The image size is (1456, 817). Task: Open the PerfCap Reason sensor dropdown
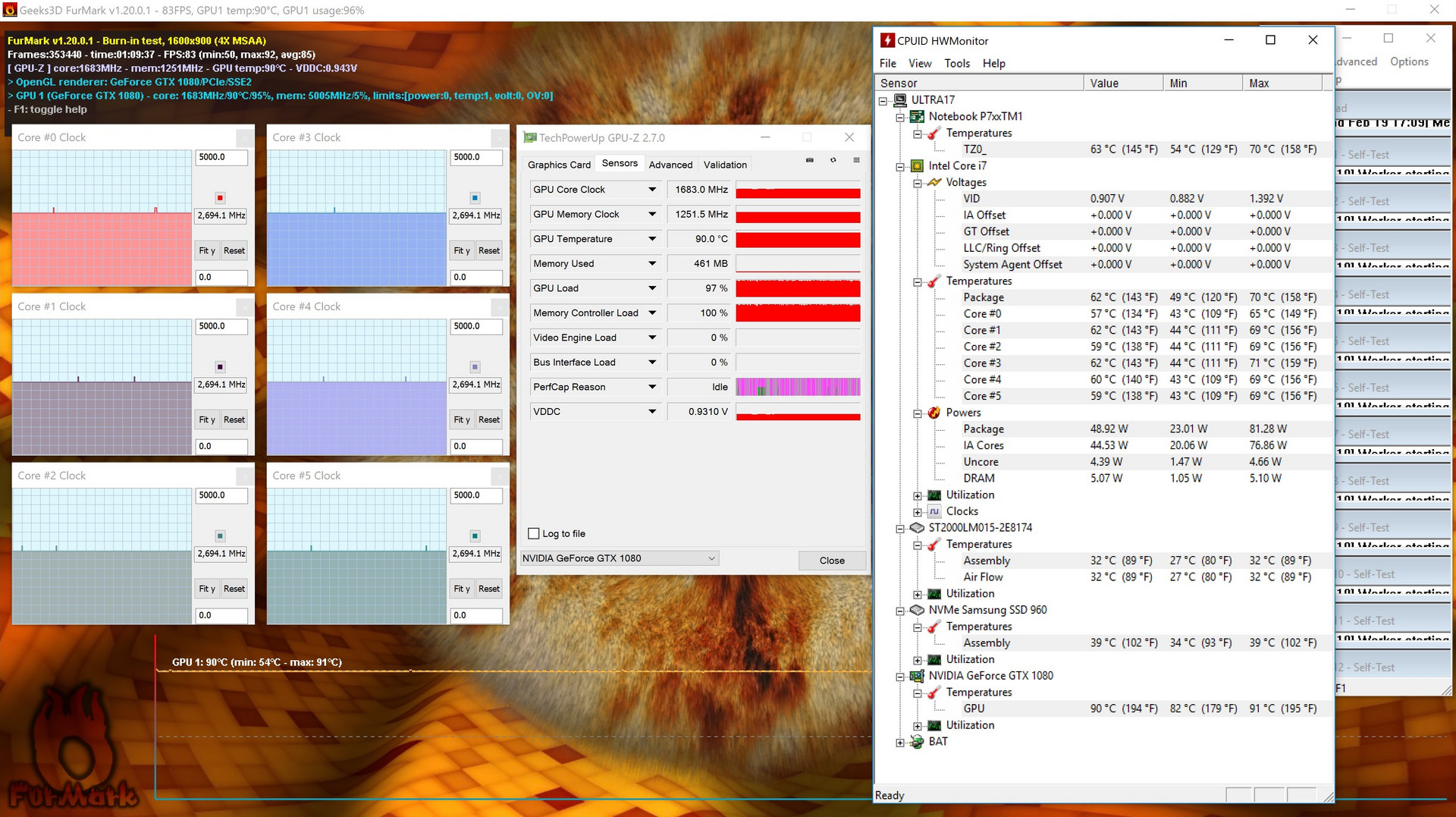point(652,387)
